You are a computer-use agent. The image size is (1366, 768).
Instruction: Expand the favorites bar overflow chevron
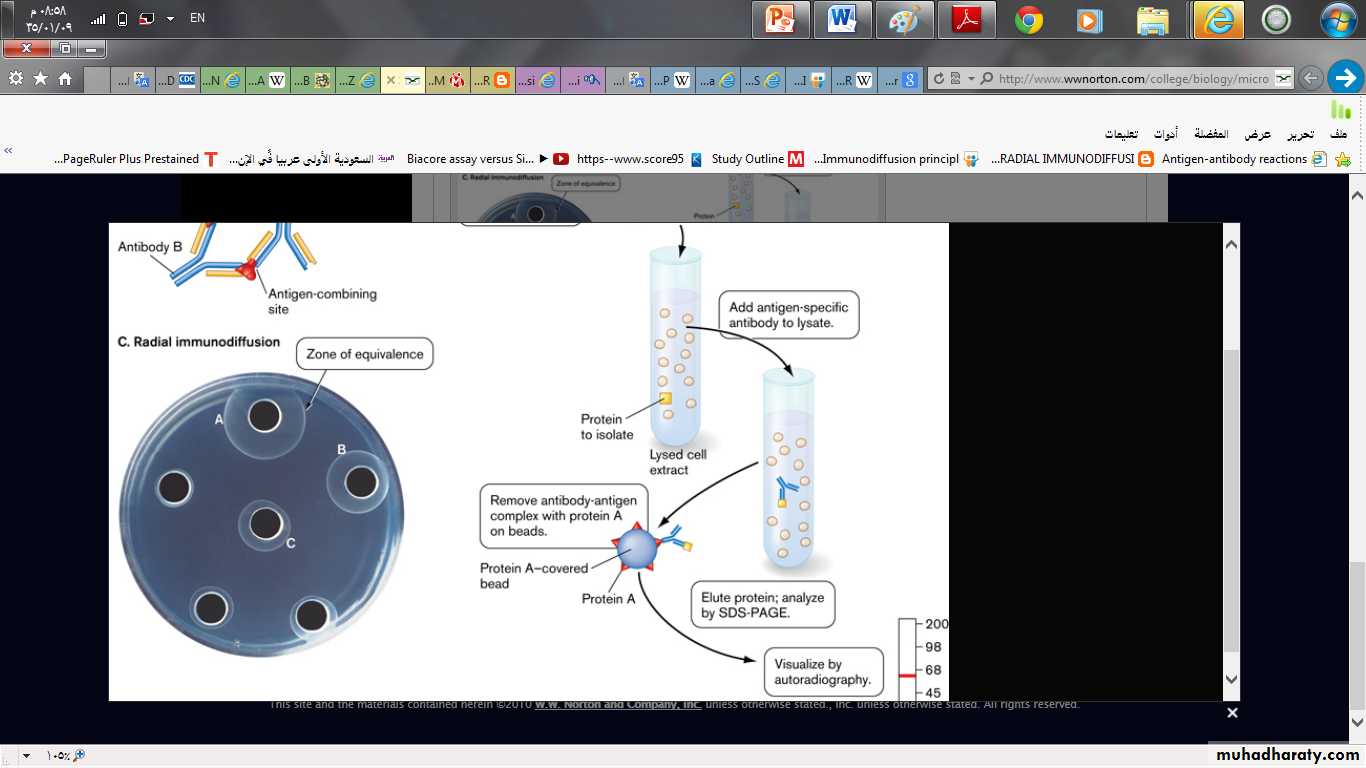click(9, 151)
